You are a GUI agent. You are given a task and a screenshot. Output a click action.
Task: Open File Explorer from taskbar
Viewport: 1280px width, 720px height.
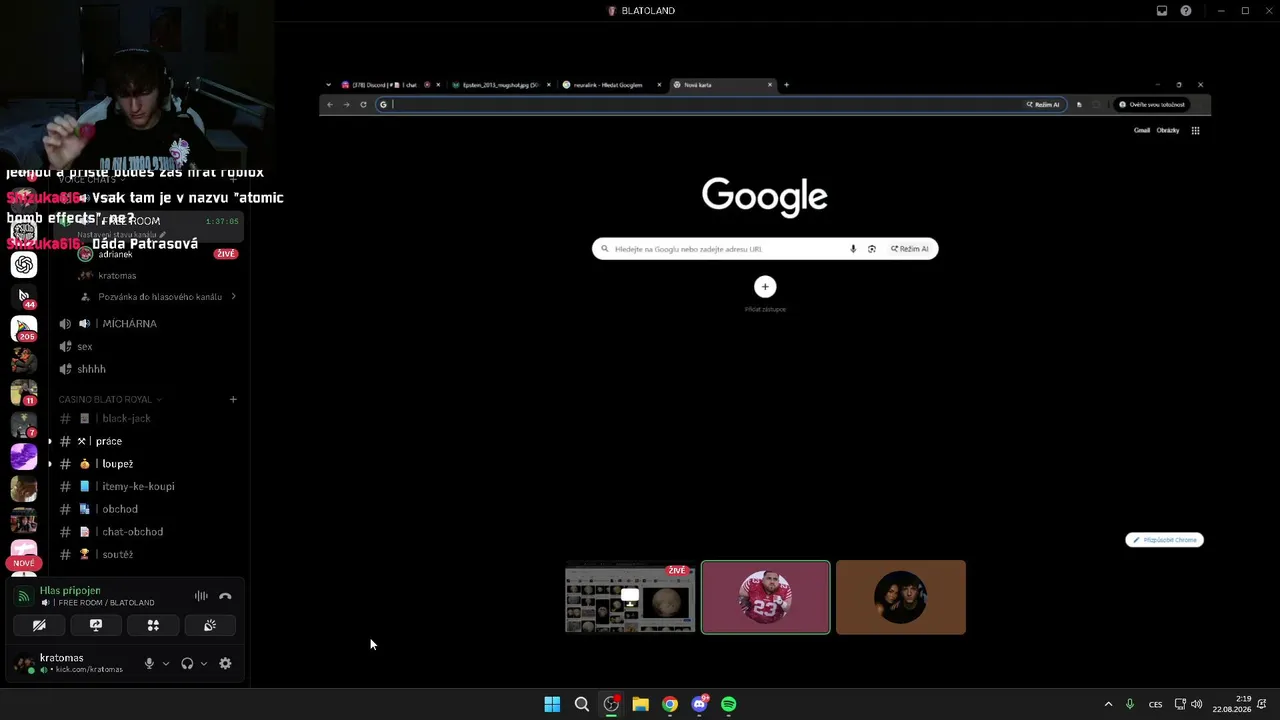coord(641,704)
